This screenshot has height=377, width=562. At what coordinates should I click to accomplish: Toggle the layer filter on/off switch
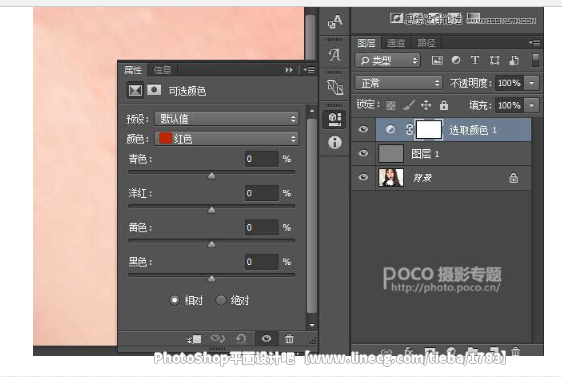click(x=535, y=60)
